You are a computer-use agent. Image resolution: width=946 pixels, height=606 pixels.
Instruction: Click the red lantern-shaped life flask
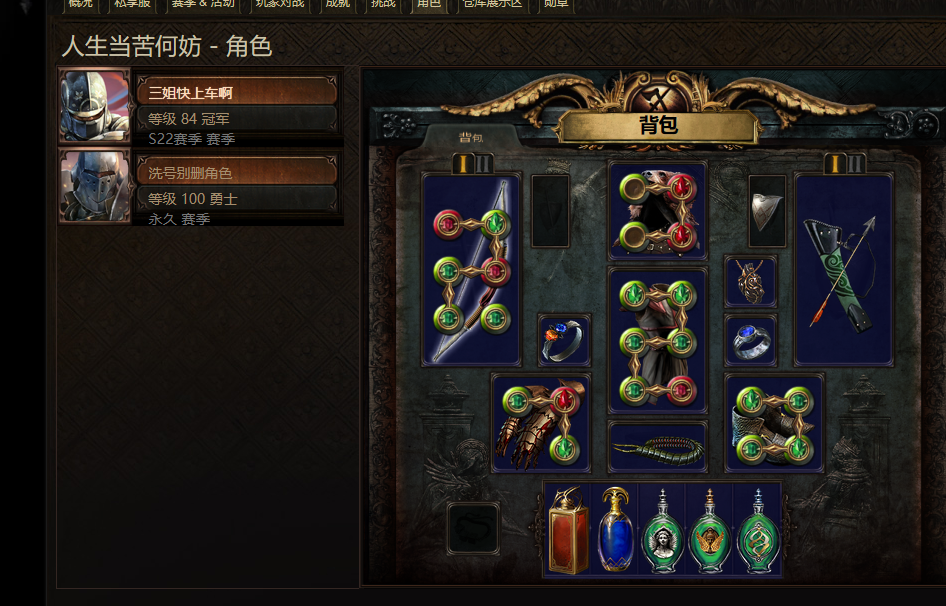[x=568, y=530]
